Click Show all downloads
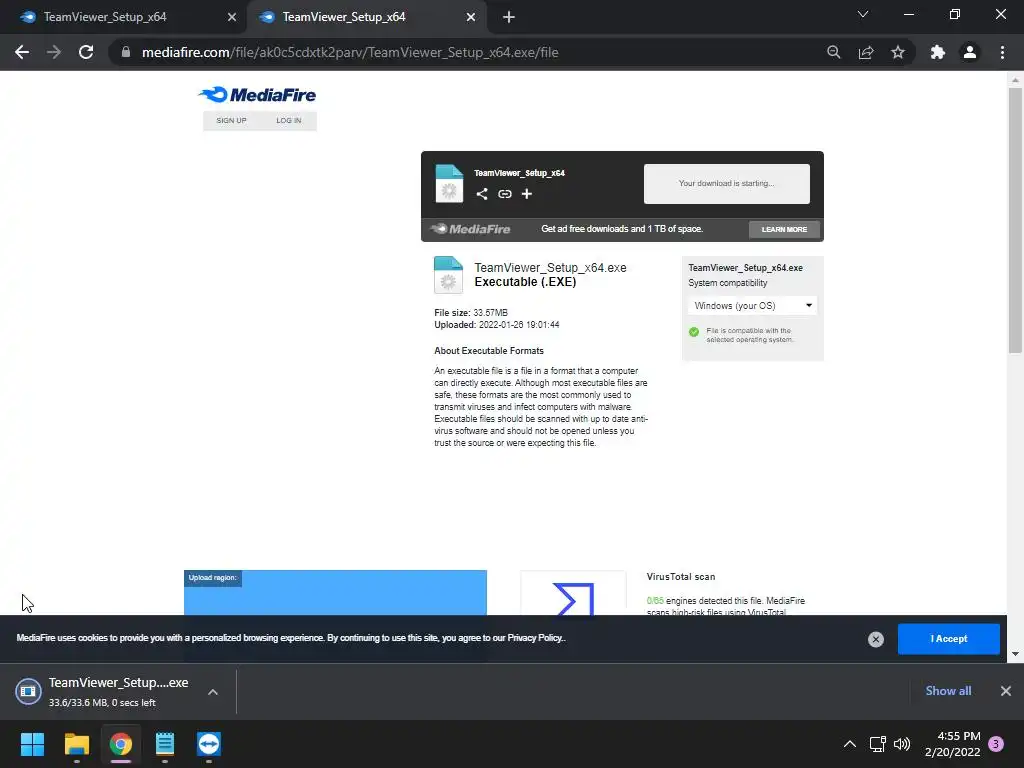The image size is (1024, 768). 948,691
